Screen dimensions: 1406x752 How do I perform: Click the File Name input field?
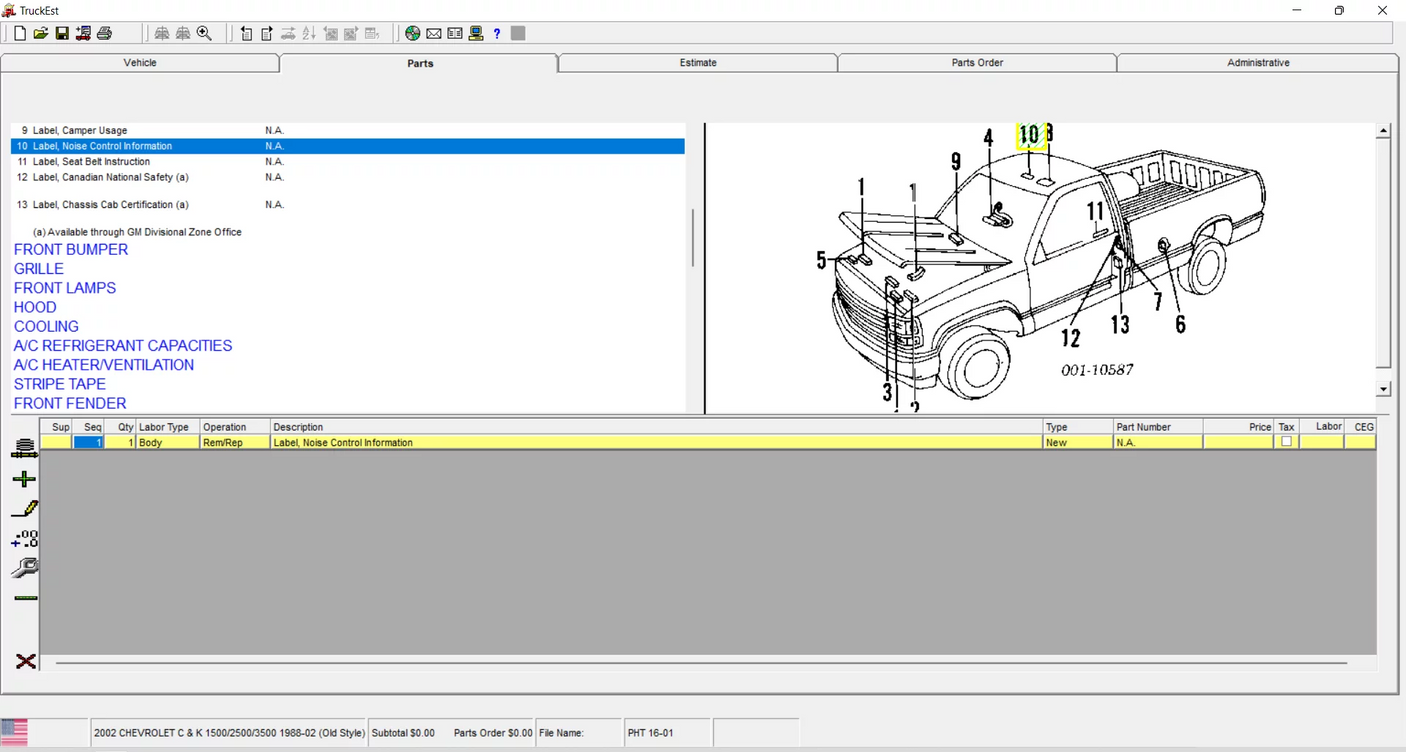[580, 732]
